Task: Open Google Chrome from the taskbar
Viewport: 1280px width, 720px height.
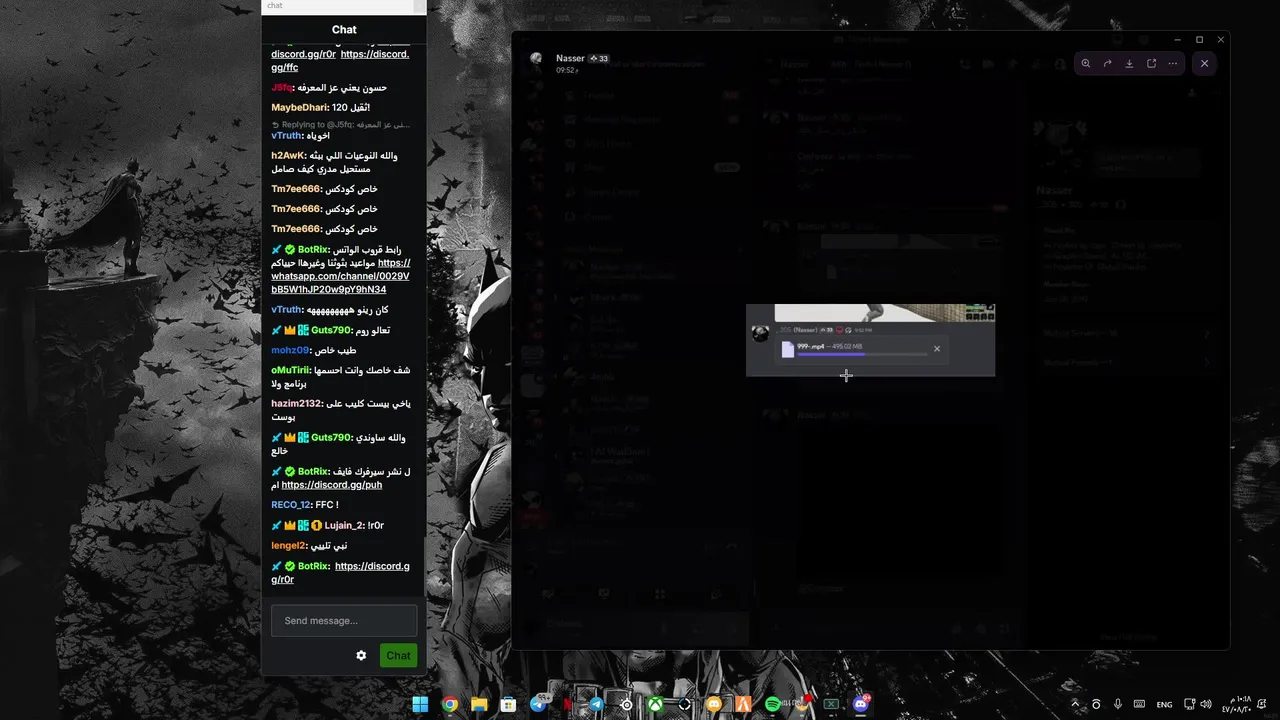Action: coord(450,704)
